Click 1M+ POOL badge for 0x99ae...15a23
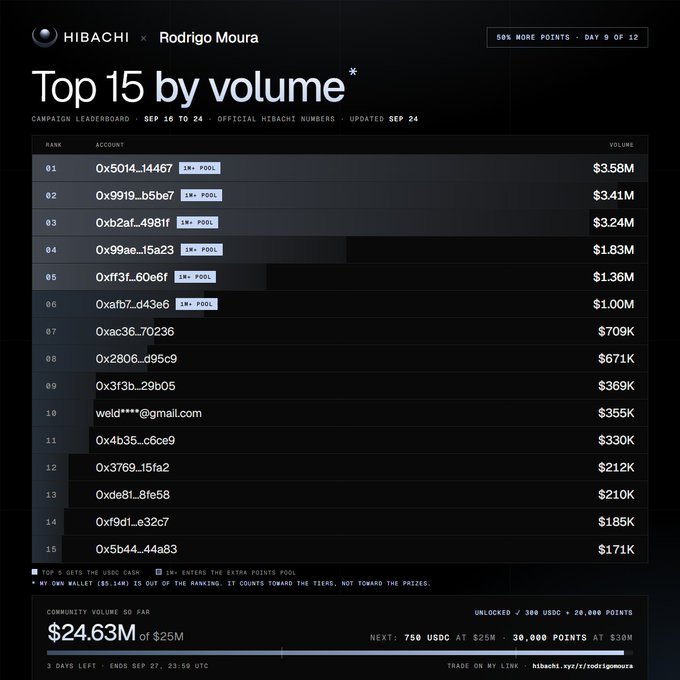 [202, 250]
